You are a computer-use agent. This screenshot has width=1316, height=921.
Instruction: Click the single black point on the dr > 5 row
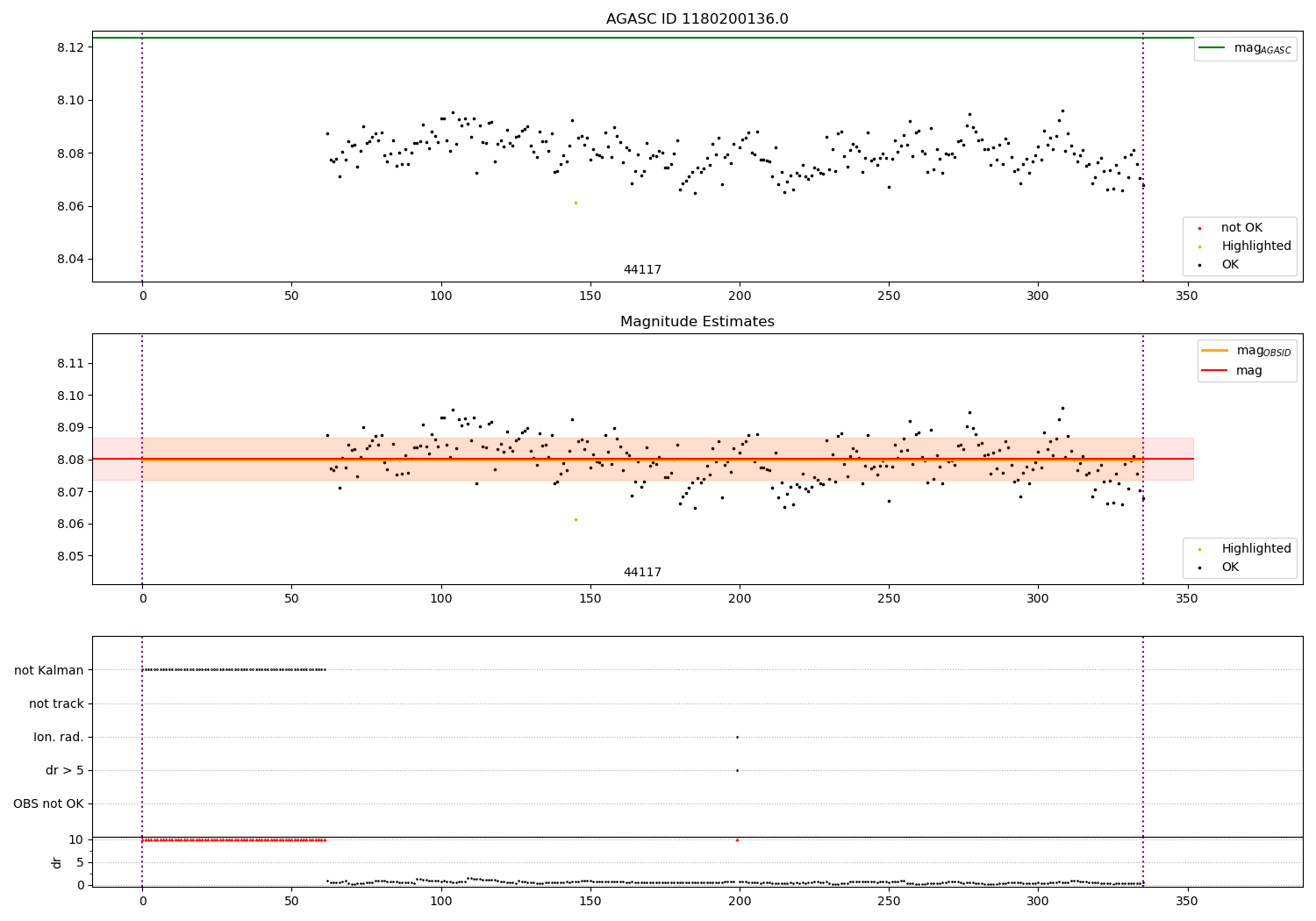point(737,770)
